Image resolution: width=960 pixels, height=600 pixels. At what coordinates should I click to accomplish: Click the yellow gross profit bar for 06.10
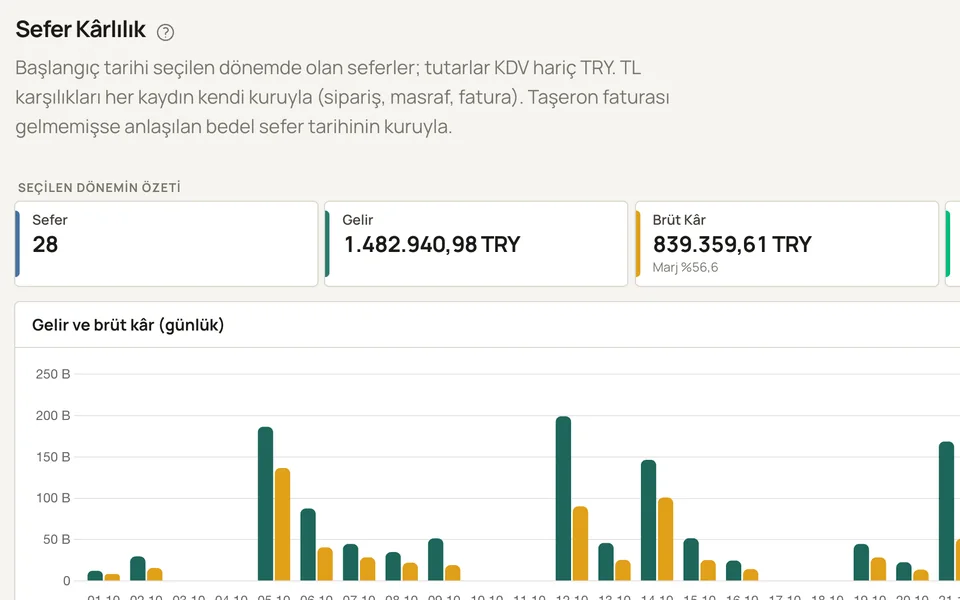click(325, 564)
